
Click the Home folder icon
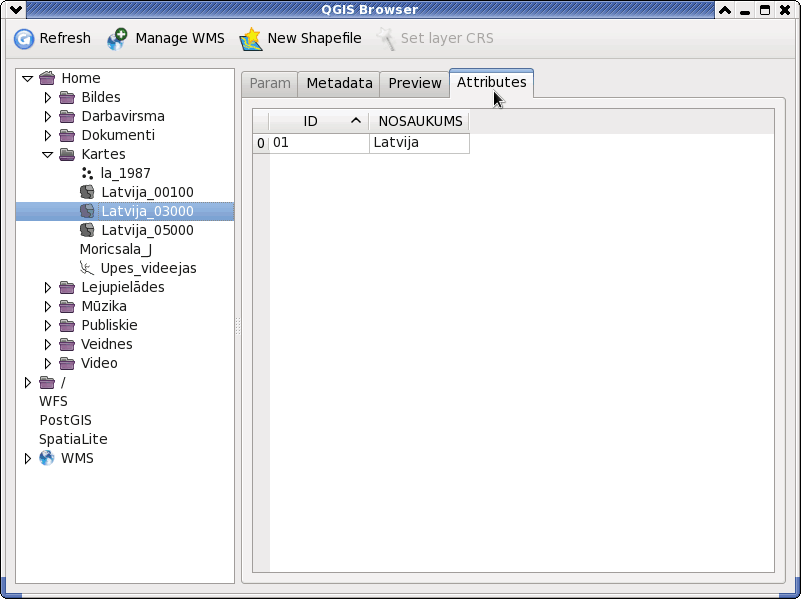coord(47,78)
